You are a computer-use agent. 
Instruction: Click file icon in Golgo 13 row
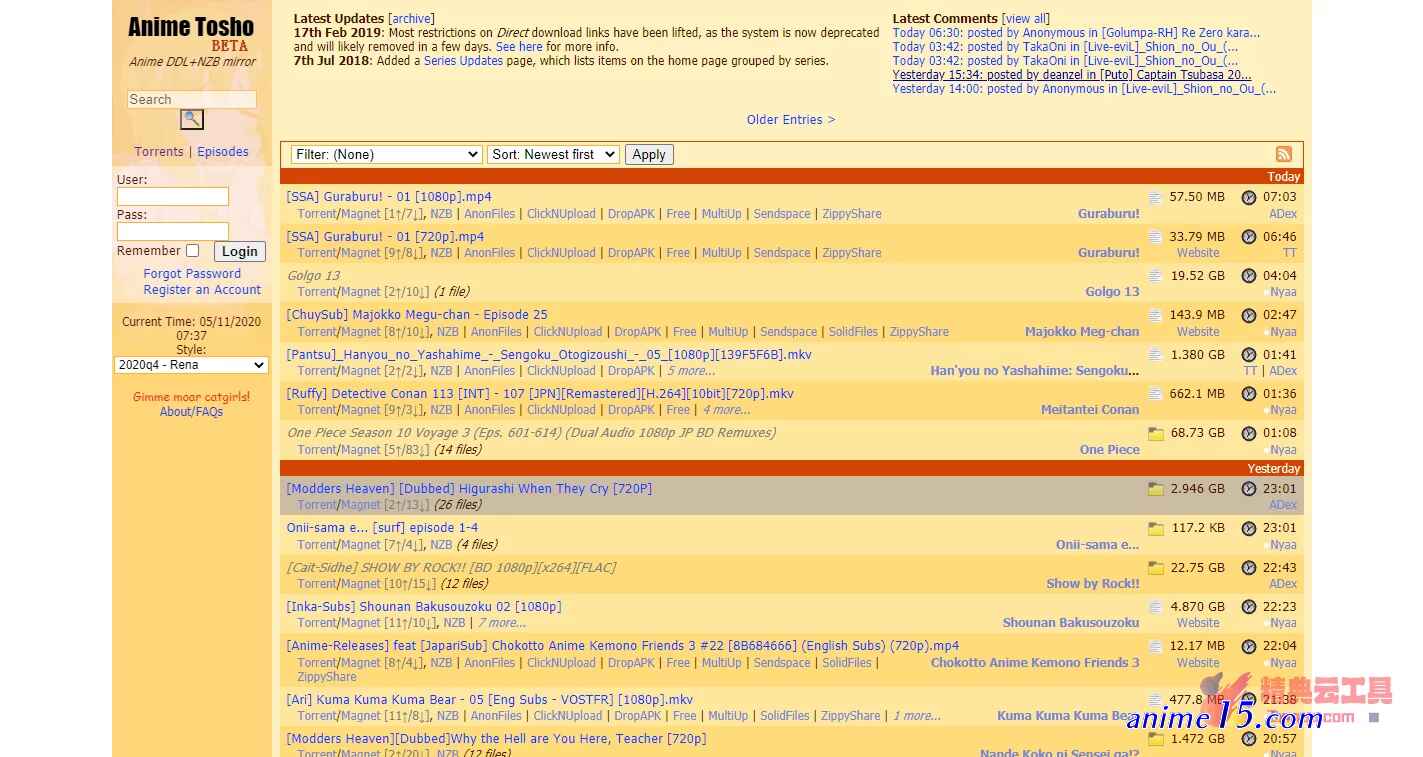1156,276
